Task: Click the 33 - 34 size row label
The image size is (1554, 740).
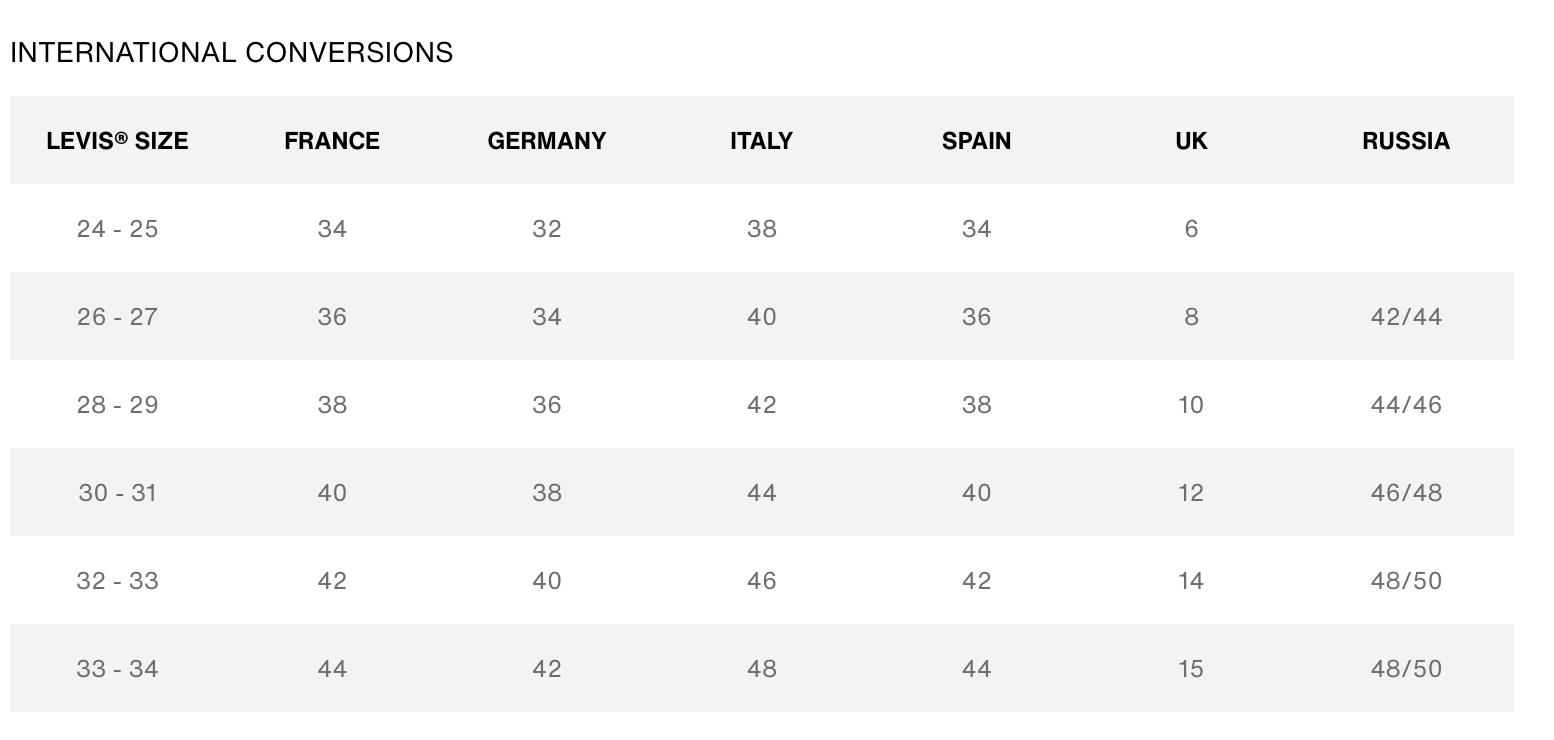Action: coord(117,669)
